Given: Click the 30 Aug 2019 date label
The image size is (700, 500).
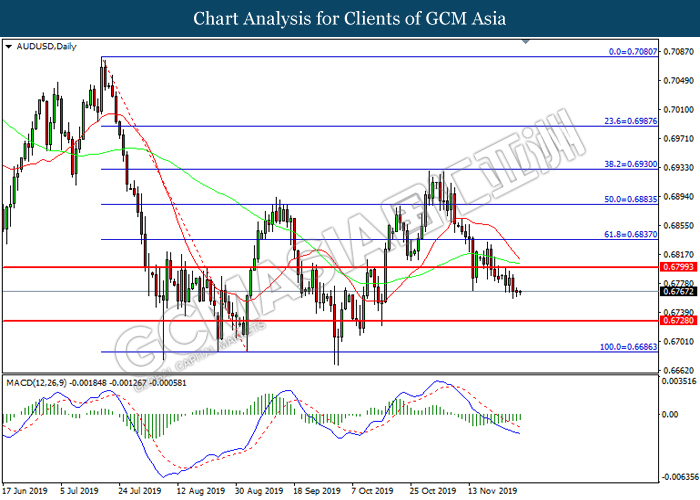Looking at the screenshot, I should [x=259, y=491].
